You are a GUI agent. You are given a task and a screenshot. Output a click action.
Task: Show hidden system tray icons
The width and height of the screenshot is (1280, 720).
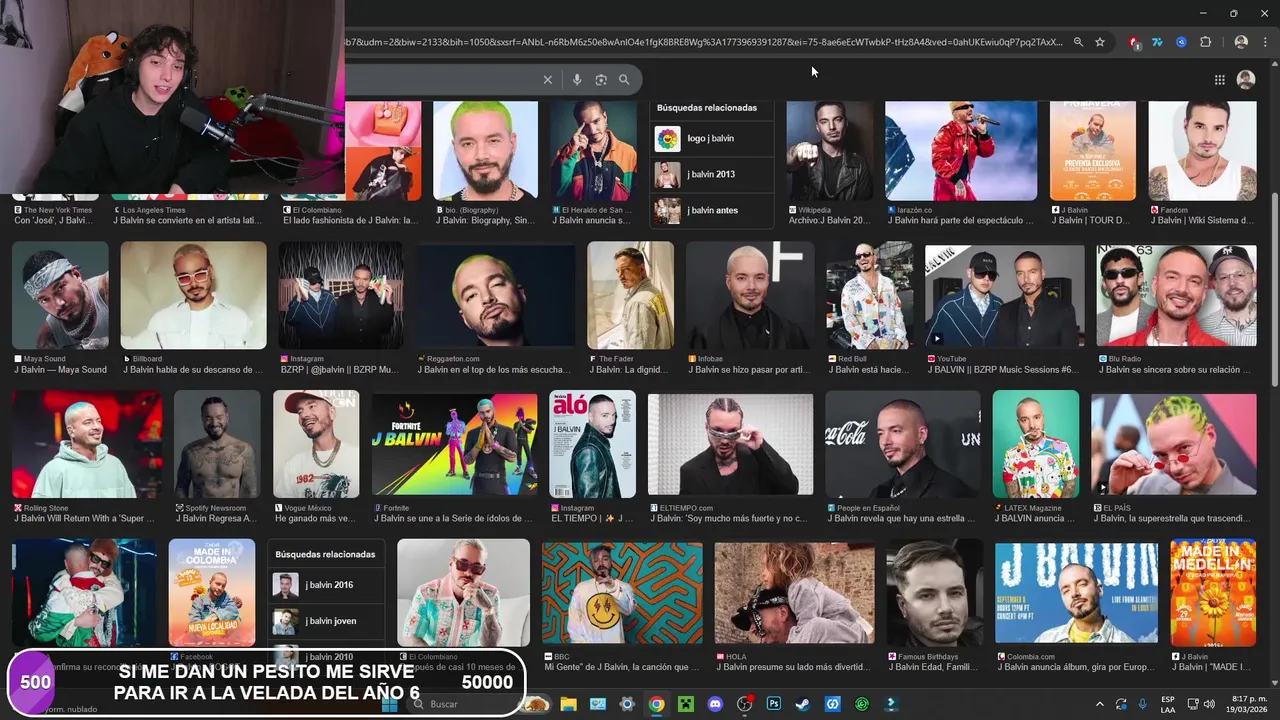[x=1100, y=704]
